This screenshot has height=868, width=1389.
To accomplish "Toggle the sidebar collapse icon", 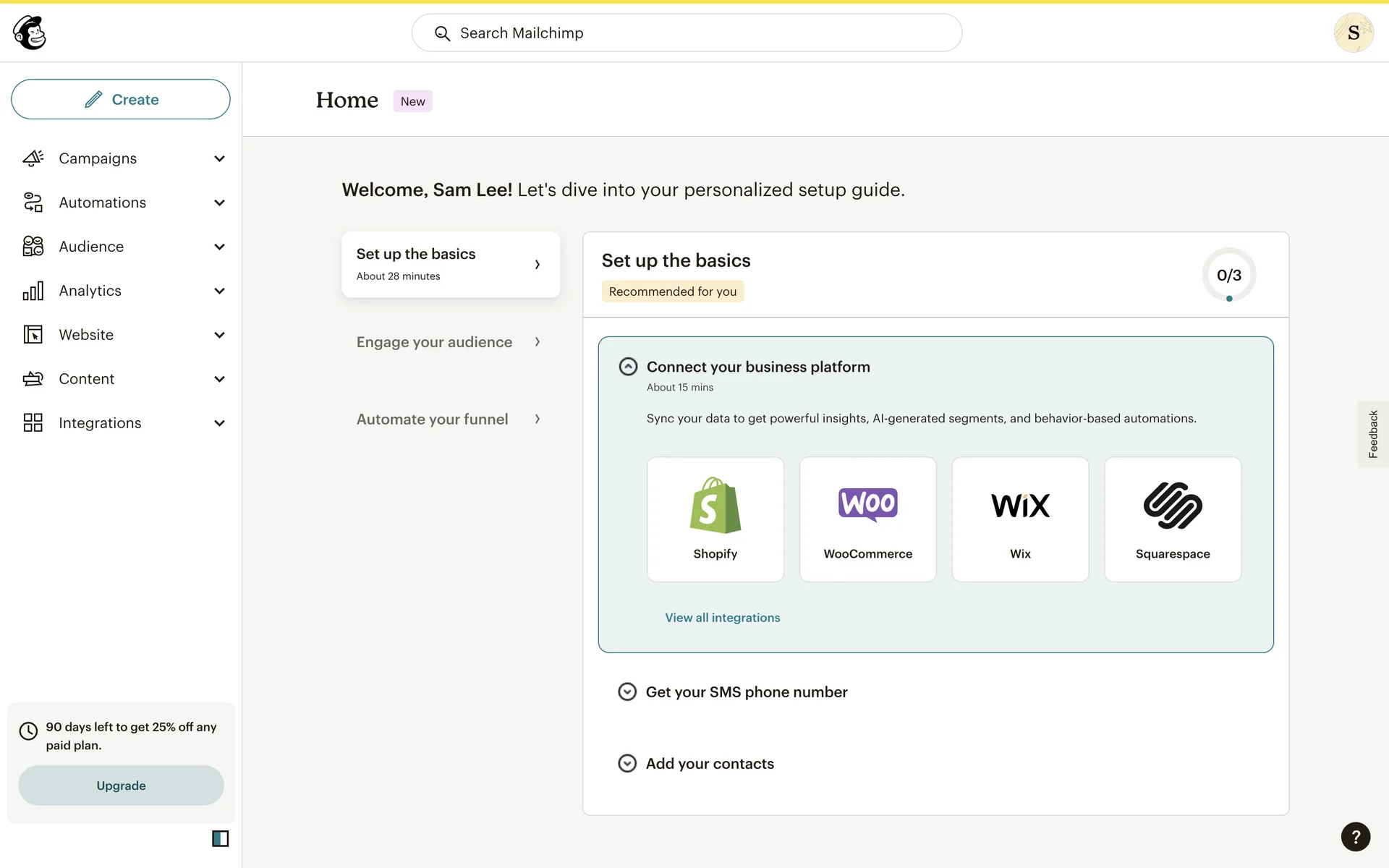I will (220, 838).
